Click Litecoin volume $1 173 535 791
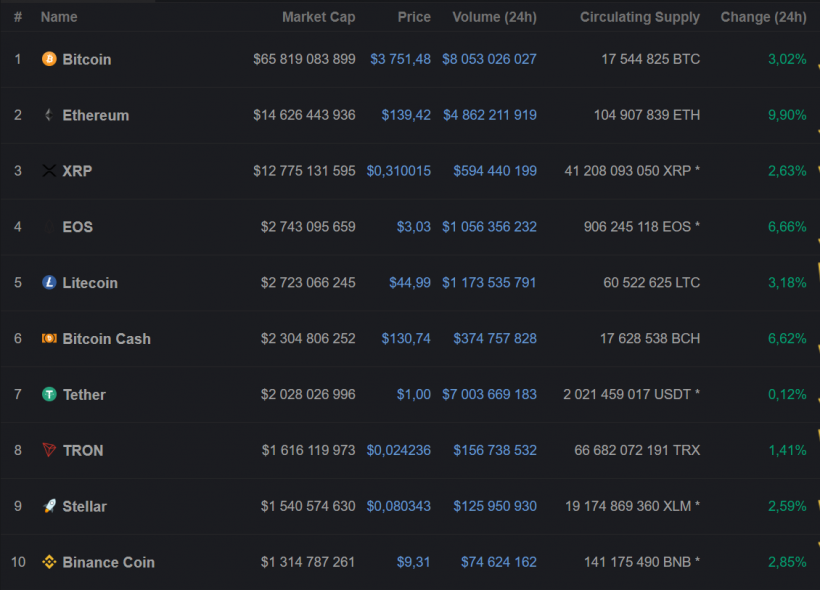 pyautogui.click(x=490, y=283)
